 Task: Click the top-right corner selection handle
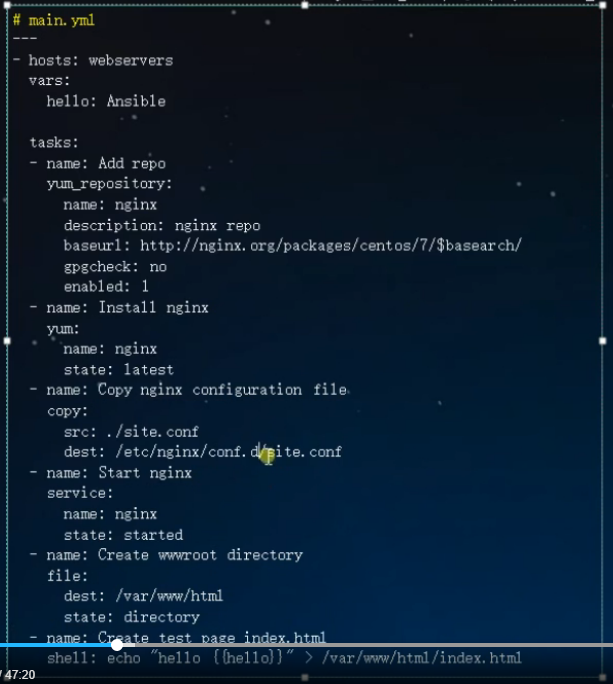pos(603,5)
